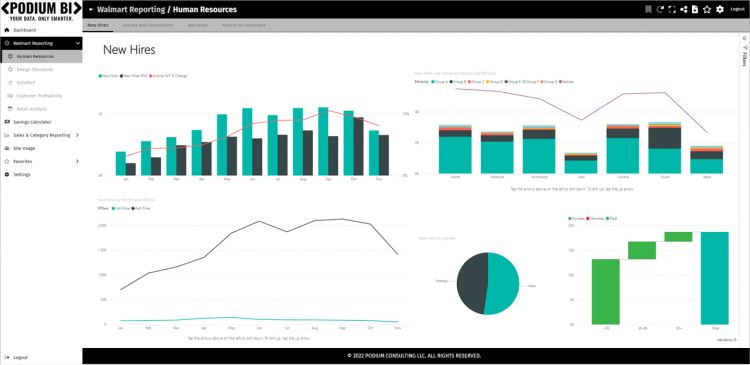Toggle fullscreen mode icon in top bar

coord(672,9)
